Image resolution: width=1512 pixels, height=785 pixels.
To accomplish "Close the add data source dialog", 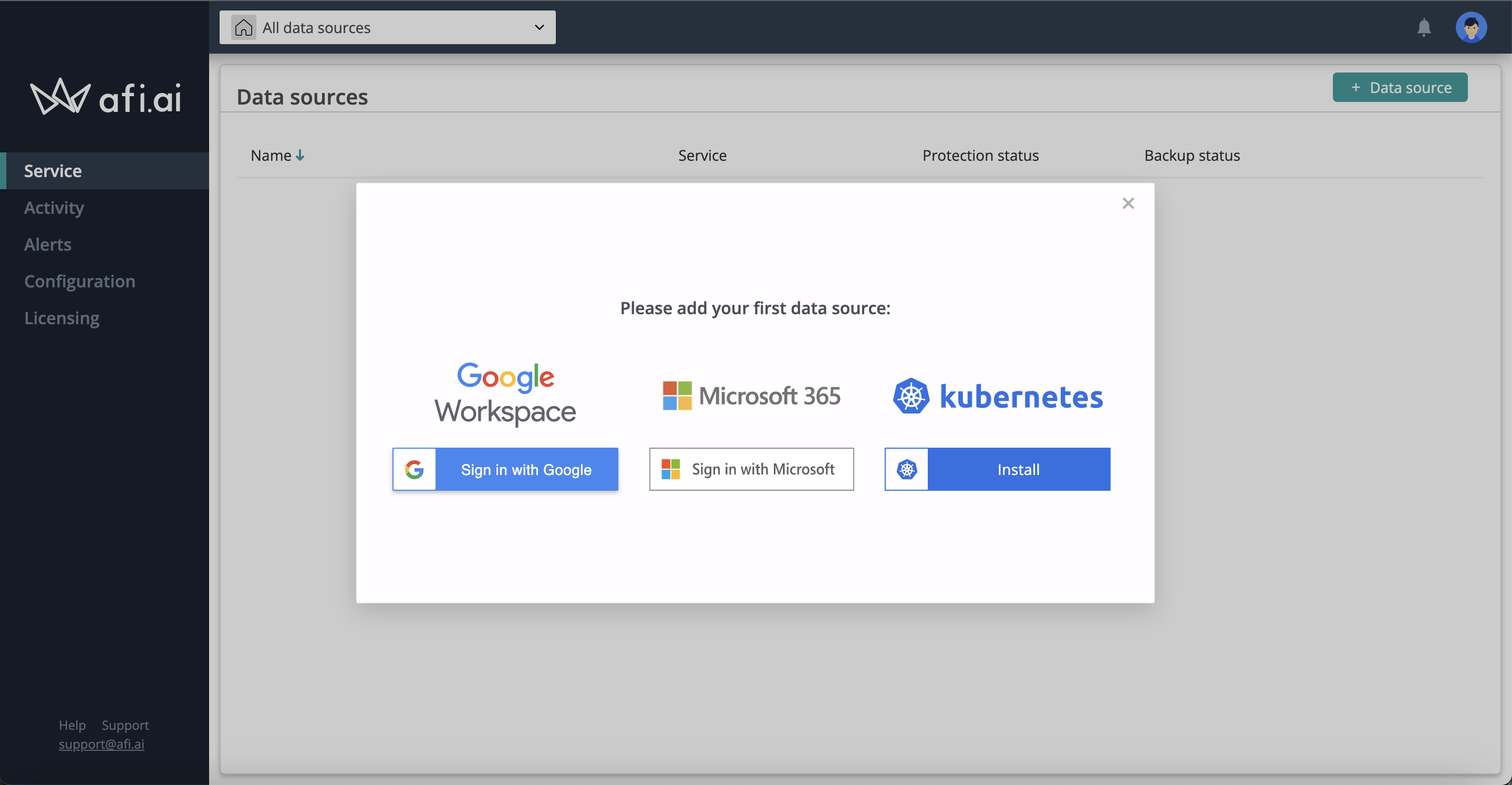I will [x=1127, y=203].
